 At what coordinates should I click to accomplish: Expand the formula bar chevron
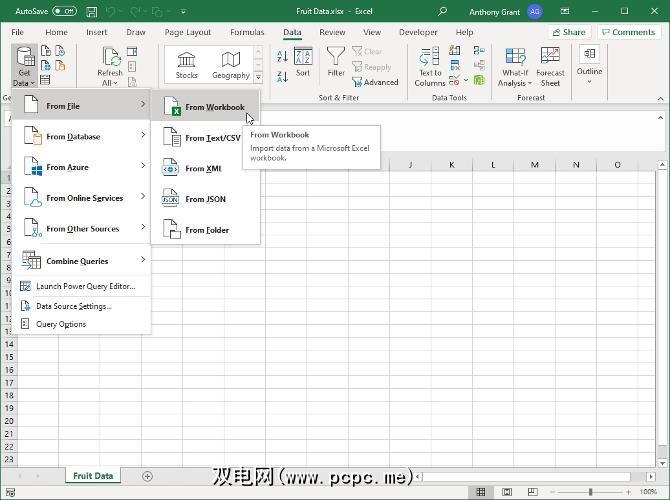(660, 117)
